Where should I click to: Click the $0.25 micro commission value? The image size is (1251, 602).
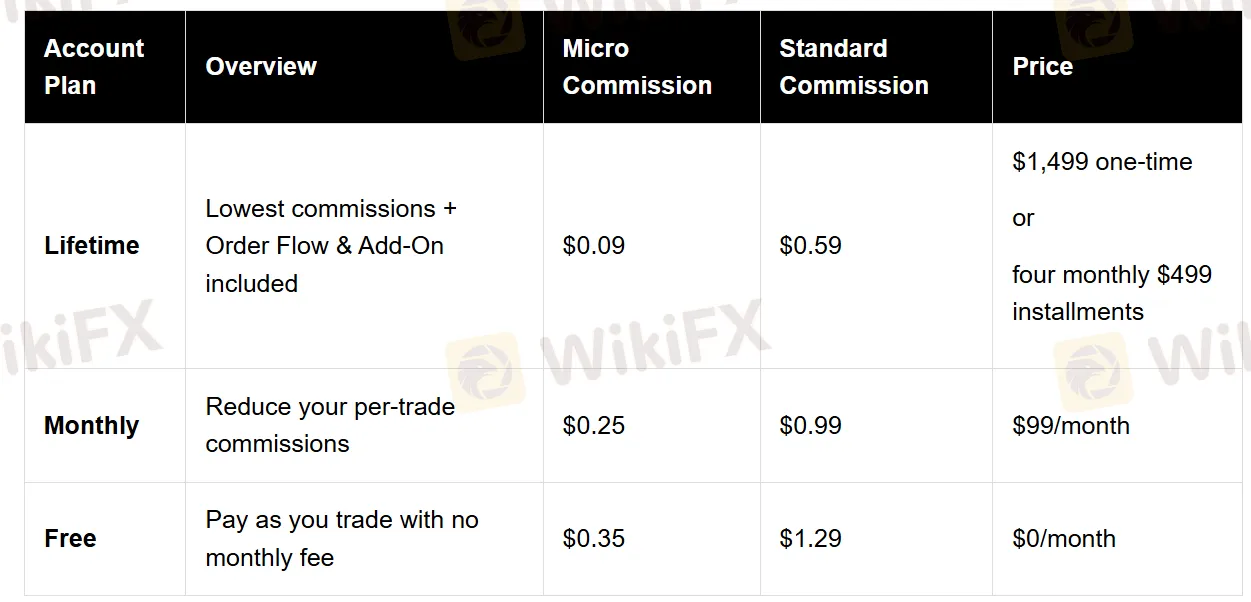click(x=594, y=426)
